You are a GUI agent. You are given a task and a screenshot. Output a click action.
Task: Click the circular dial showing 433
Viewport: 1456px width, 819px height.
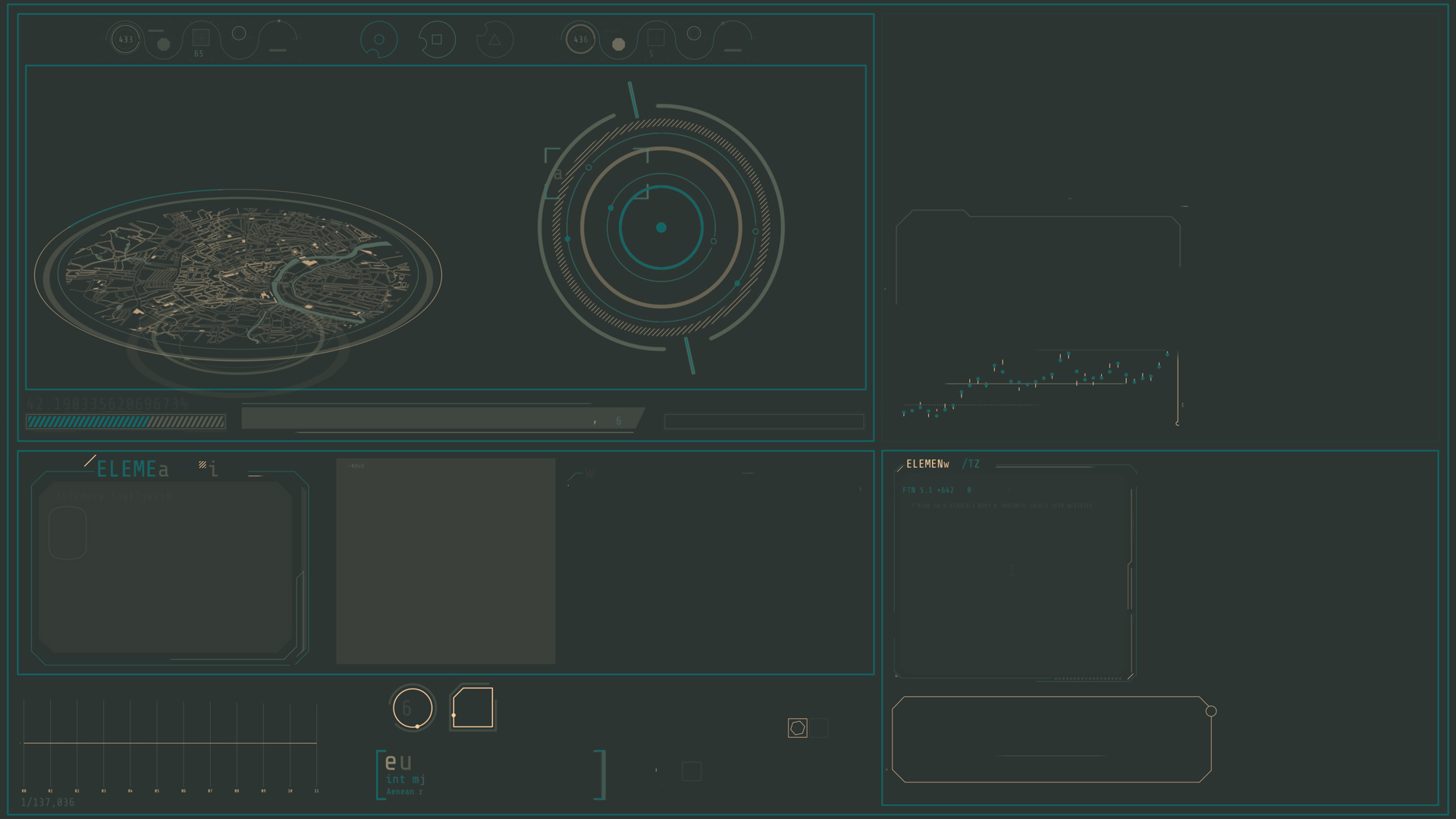coord(125,39)
